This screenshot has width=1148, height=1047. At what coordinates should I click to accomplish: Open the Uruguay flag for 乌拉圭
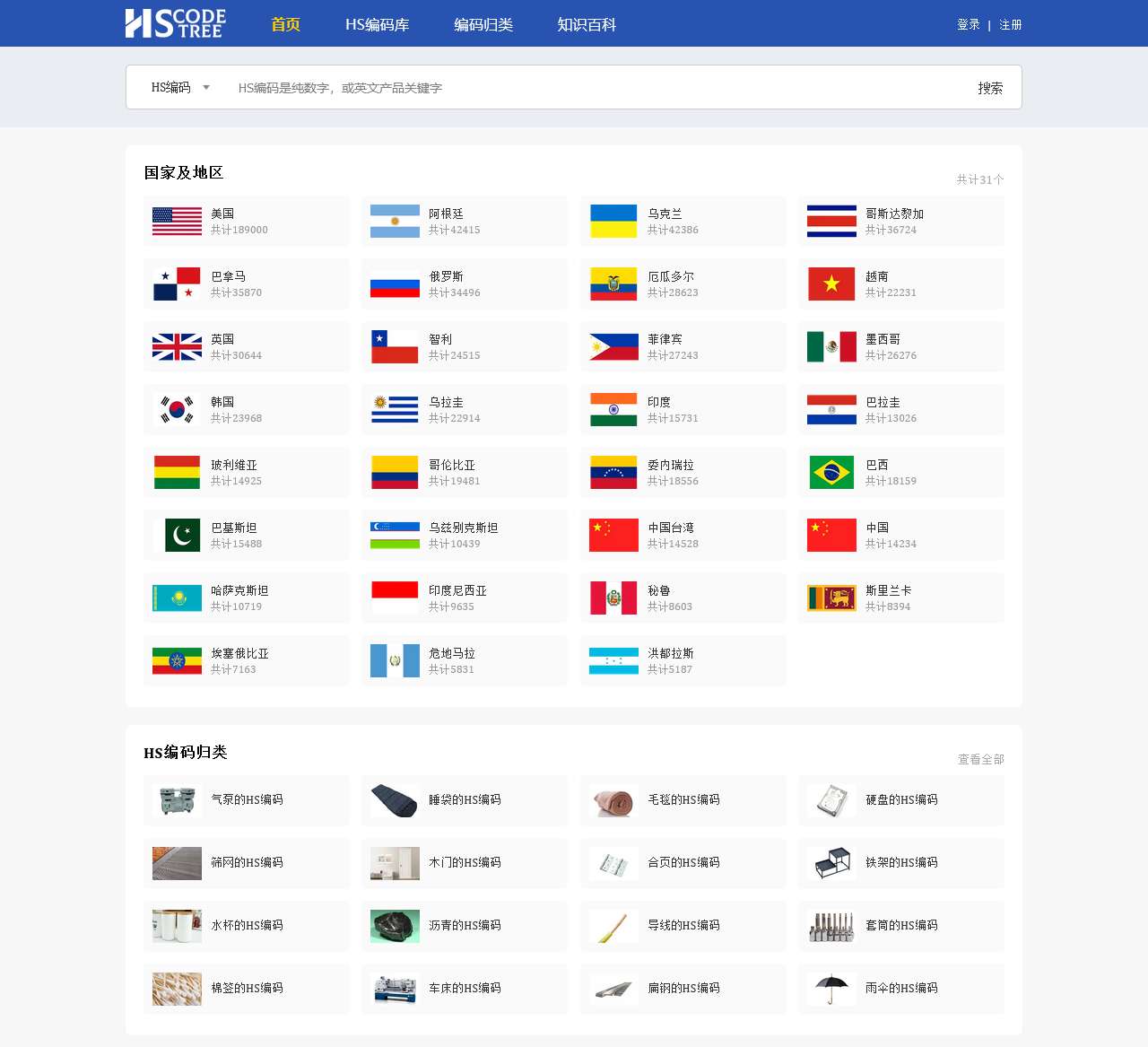[x=395, y=410]
